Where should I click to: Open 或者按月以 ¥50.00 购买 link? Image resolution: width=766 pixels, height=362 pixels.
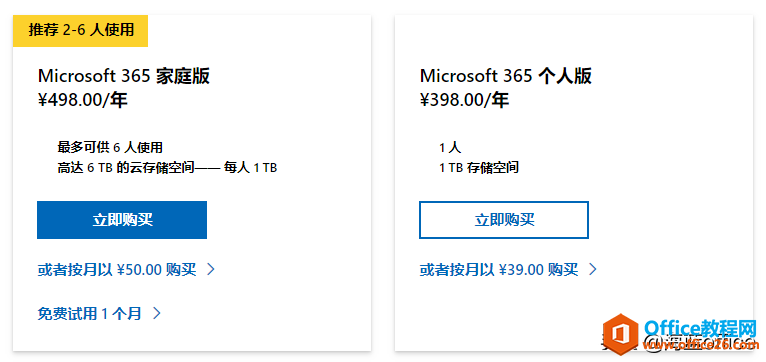(117, 269)
